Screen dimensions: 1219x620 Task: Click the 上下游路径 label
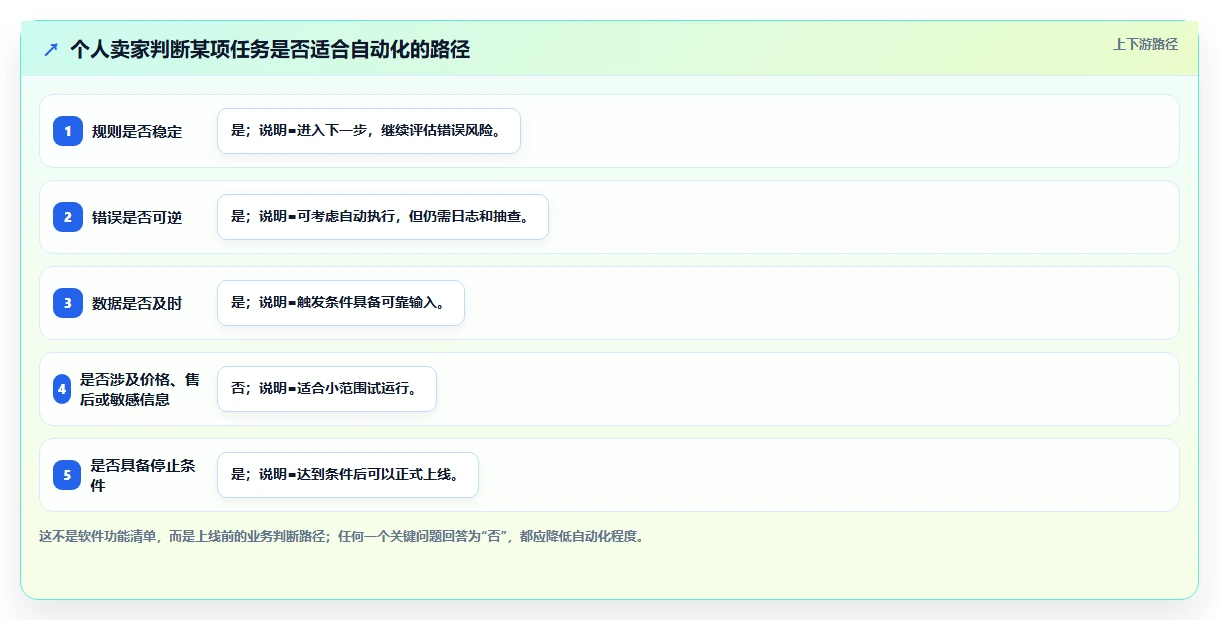(1145, 44)
